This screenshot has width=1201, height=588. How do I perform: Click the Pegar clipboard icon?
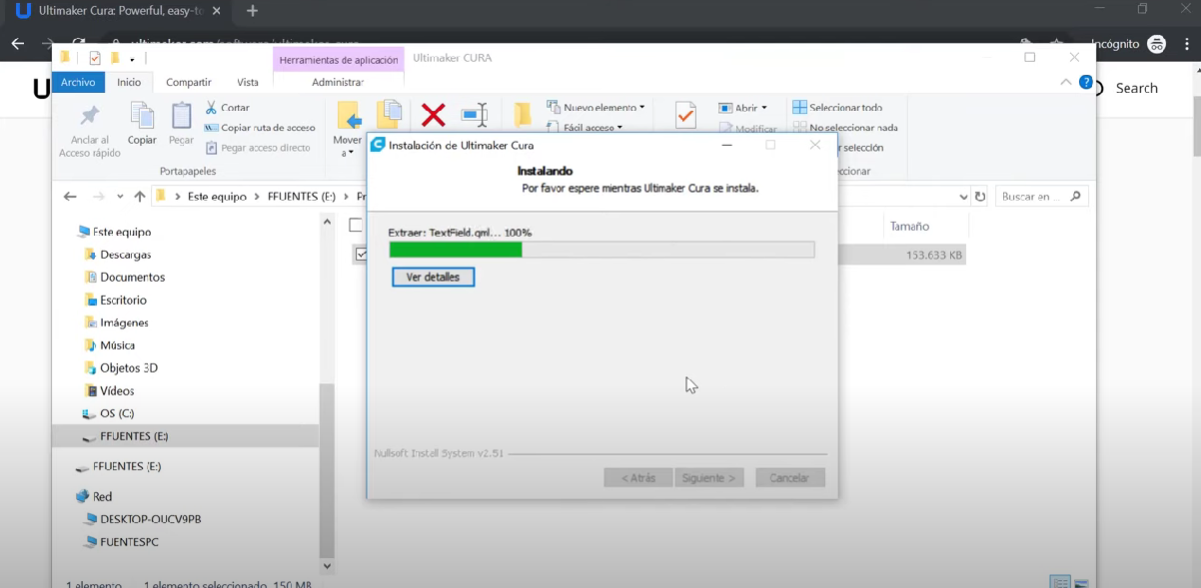click(x=181, y=116)
